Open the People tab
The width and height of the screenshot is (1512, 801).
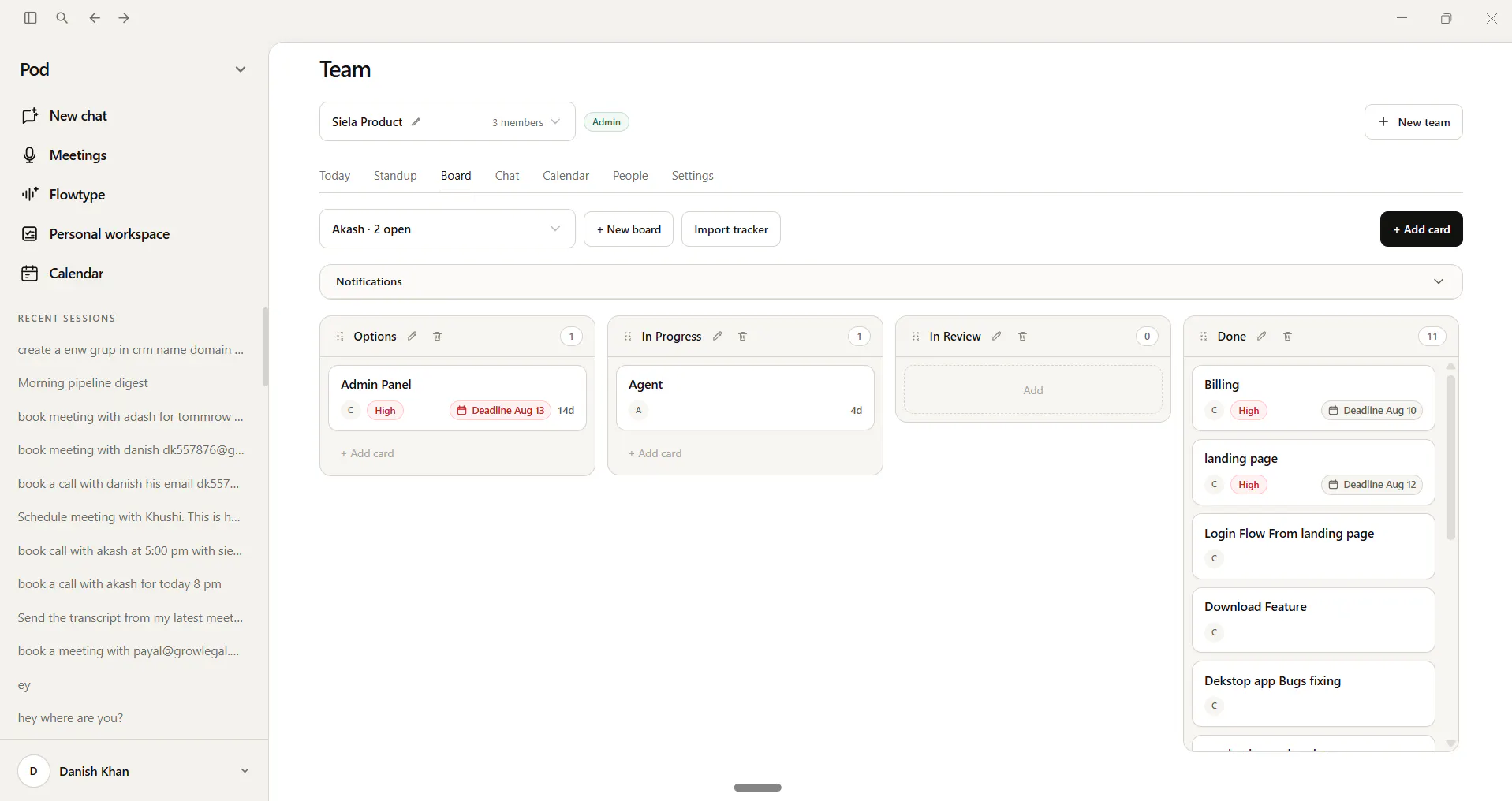630,175
